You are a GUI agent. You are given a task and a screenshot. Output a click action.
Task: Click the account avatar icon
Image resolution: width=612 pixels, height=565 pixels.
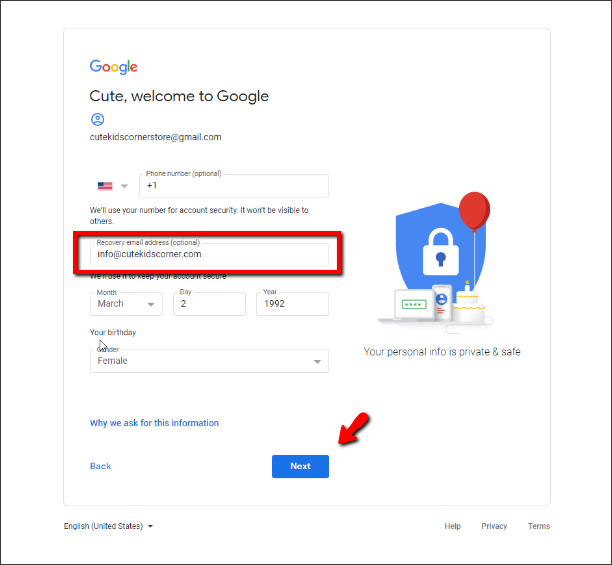(x=98, y=119)
